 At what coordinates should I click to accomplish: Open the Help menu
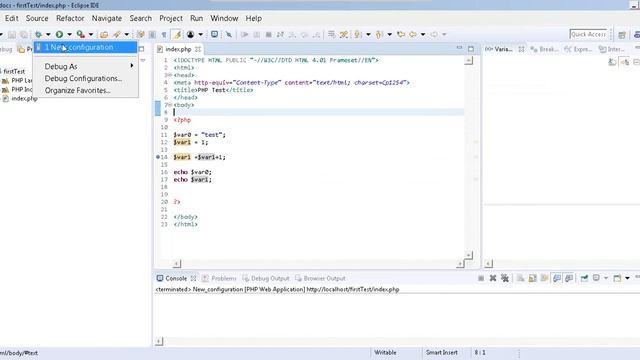pyautogui.click(x=253, y=18)
